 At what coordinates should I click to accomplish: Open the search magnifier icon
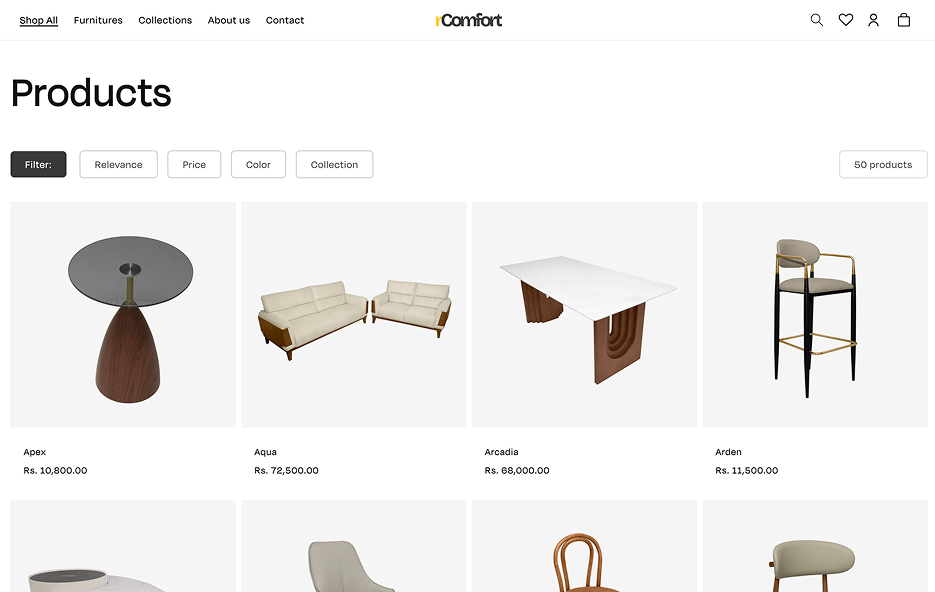click(816, 20)
